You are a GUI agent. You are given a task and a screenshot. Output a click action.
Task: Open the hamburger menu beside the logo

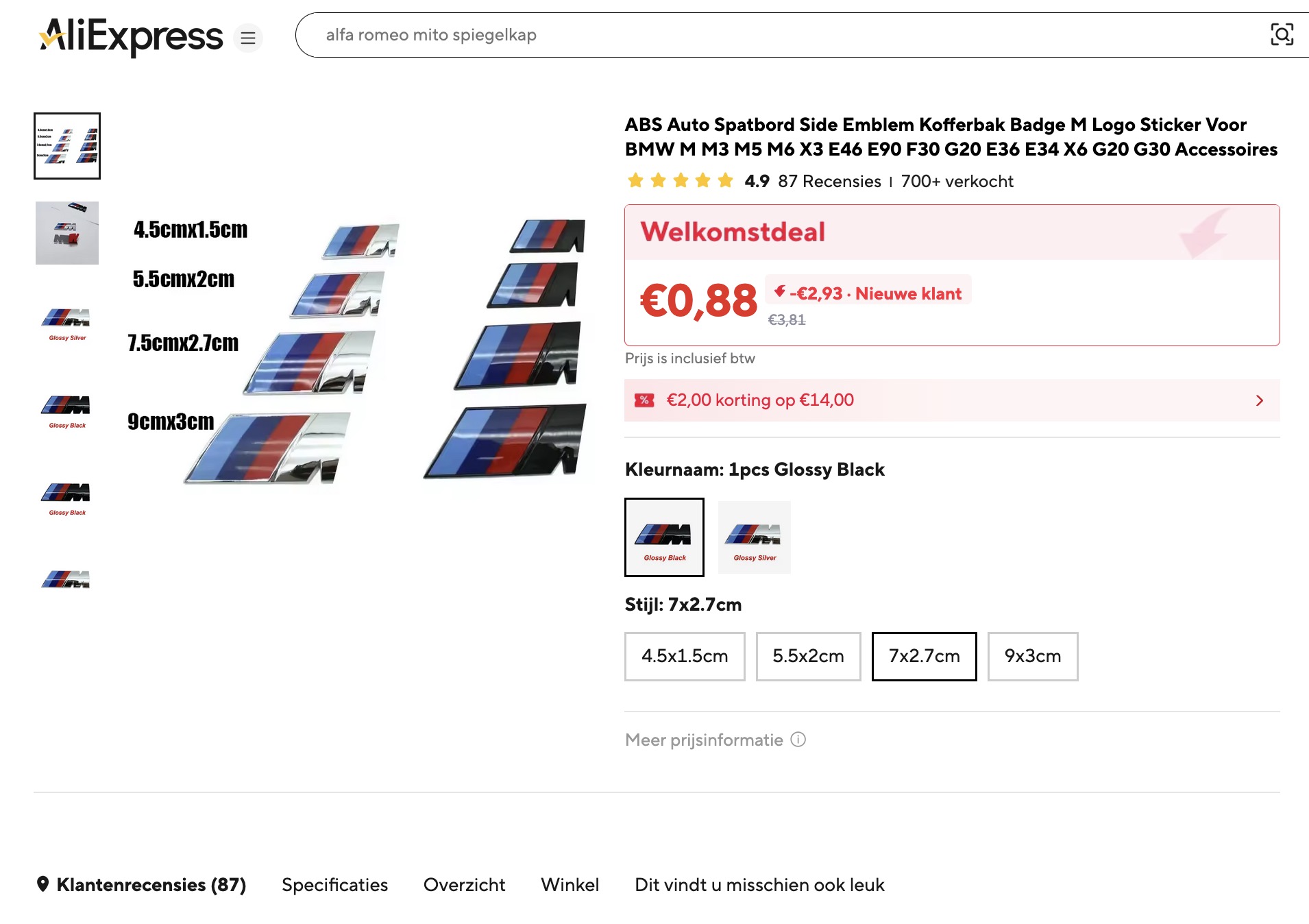click(248, 38)
